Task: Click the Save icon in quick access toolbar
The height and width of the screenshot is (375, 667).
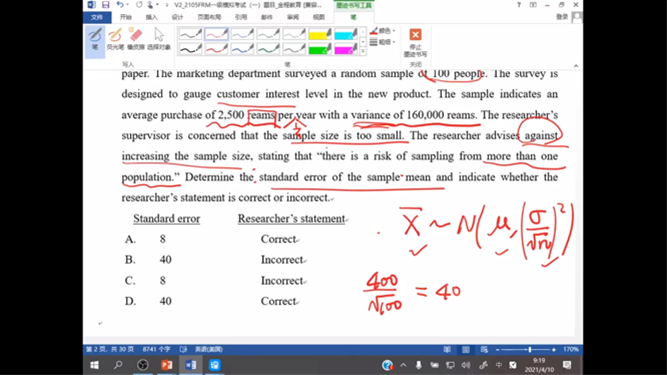Action: point(105,5)
